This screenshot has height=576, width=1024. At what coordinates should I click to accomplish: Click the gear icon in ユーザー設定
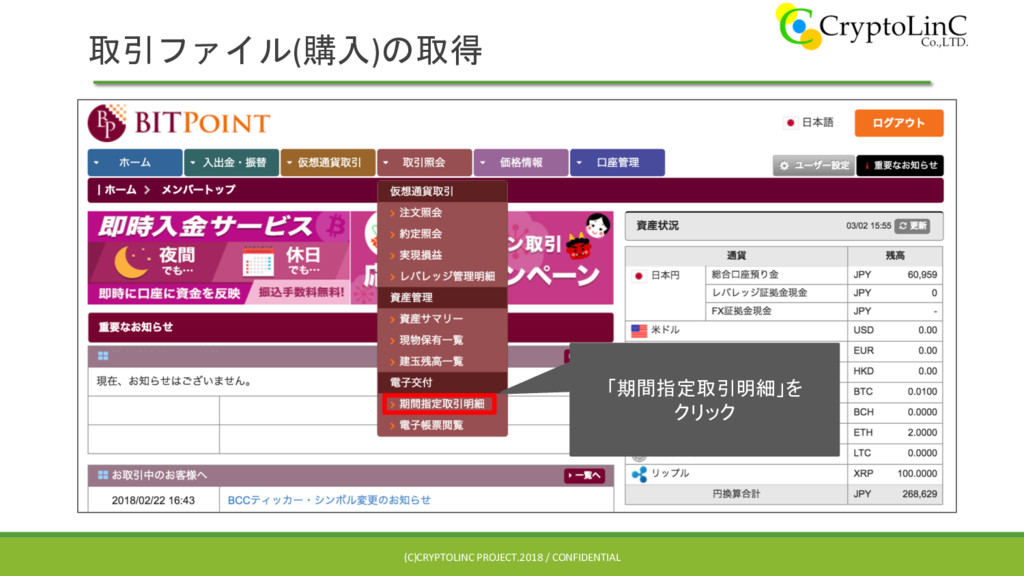(784, 166)
